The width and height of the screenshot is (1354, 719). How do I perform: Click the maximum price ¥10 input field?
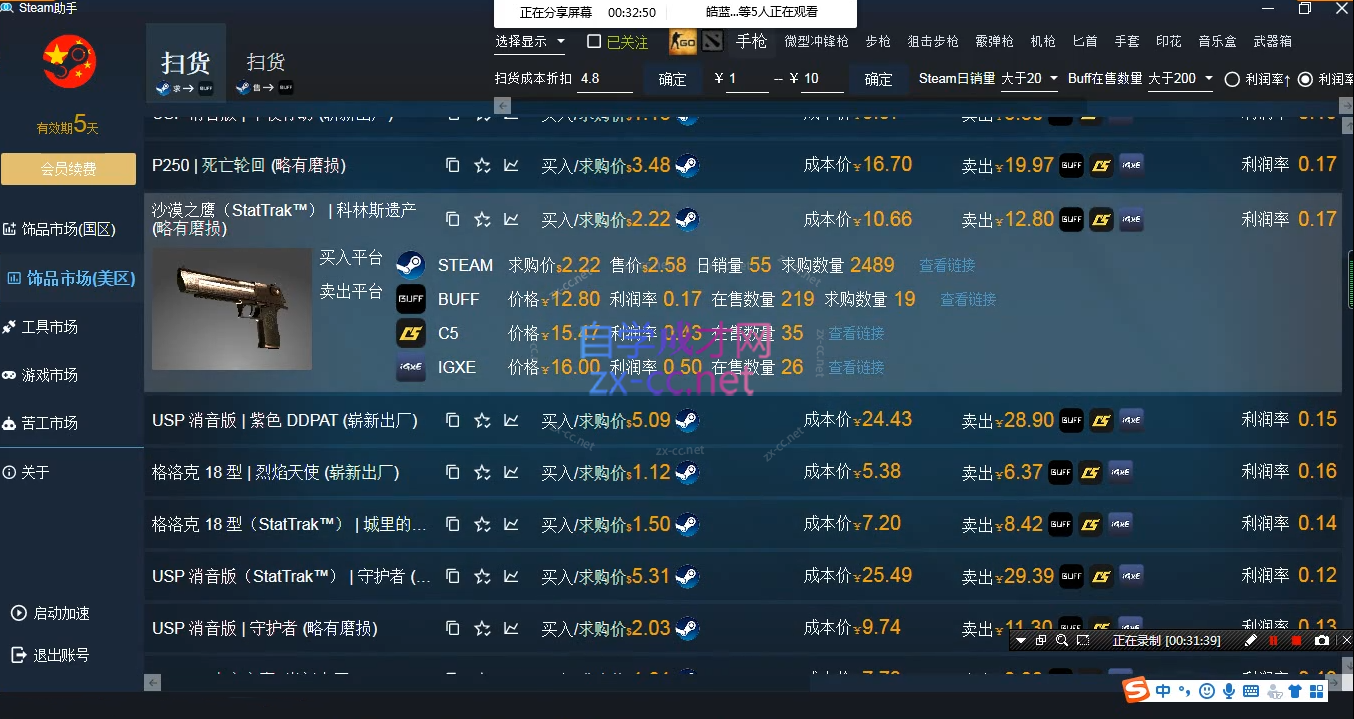coord(822,78)
